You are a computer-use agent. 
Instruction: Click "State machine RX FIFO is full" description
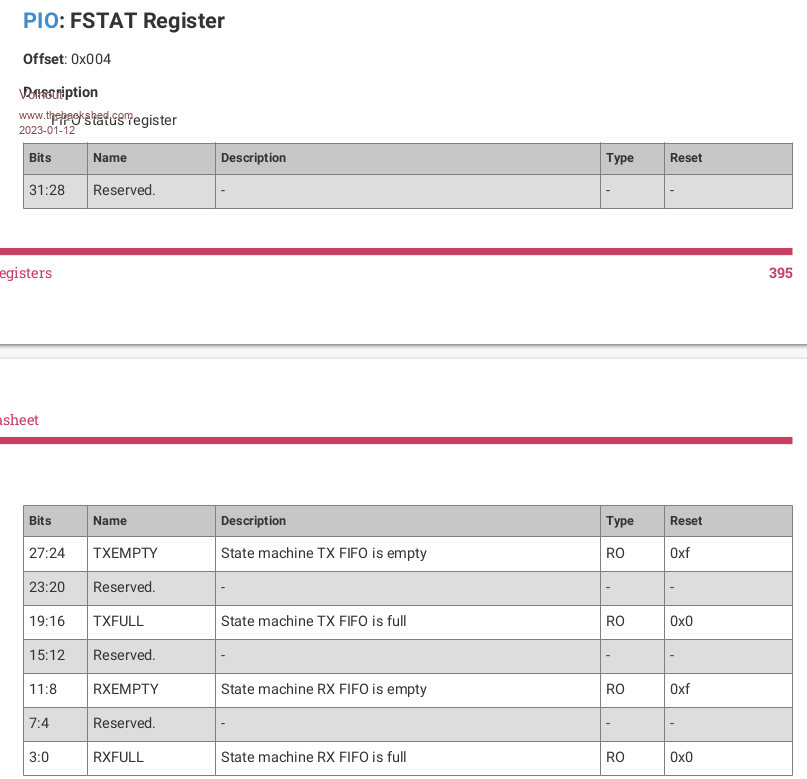point(313,757)
